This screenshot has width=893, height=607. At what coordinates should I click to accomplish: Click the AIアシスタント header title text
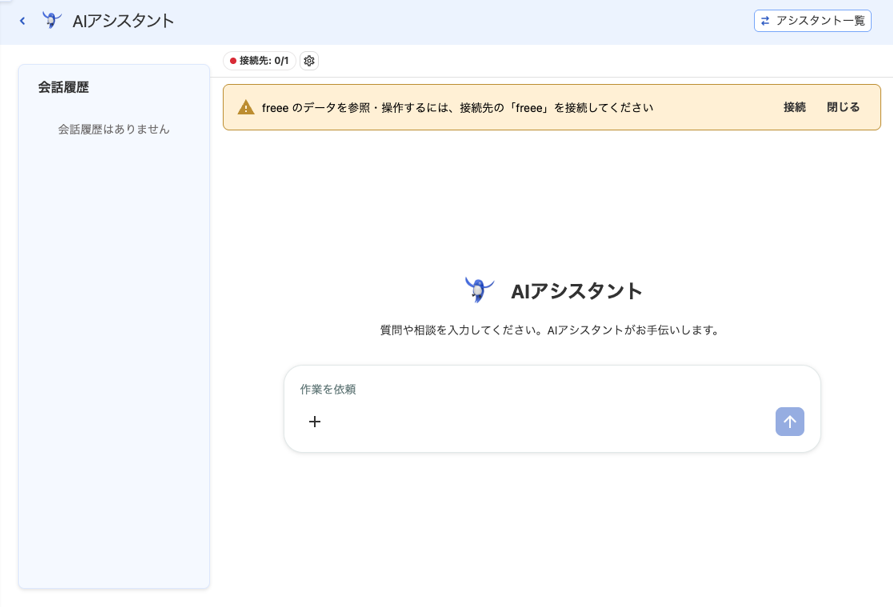click(x=123, y=21)
